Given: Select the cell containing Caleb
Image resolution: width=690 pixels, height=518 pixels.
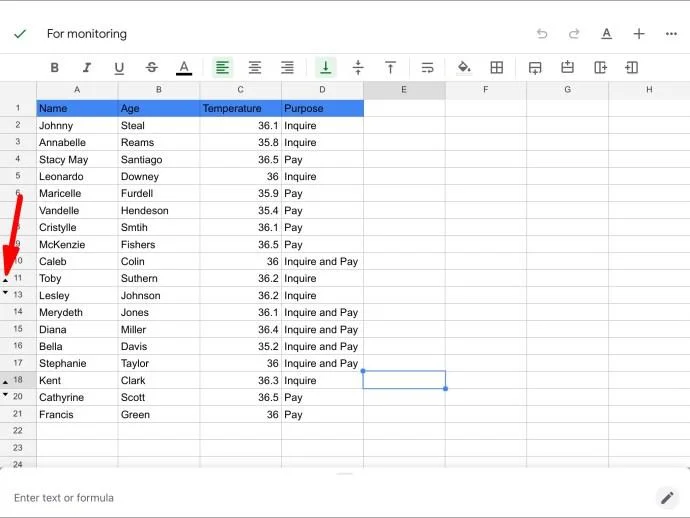Looking at the screenshot, I should pyautogui.click(x=77, y=261).
